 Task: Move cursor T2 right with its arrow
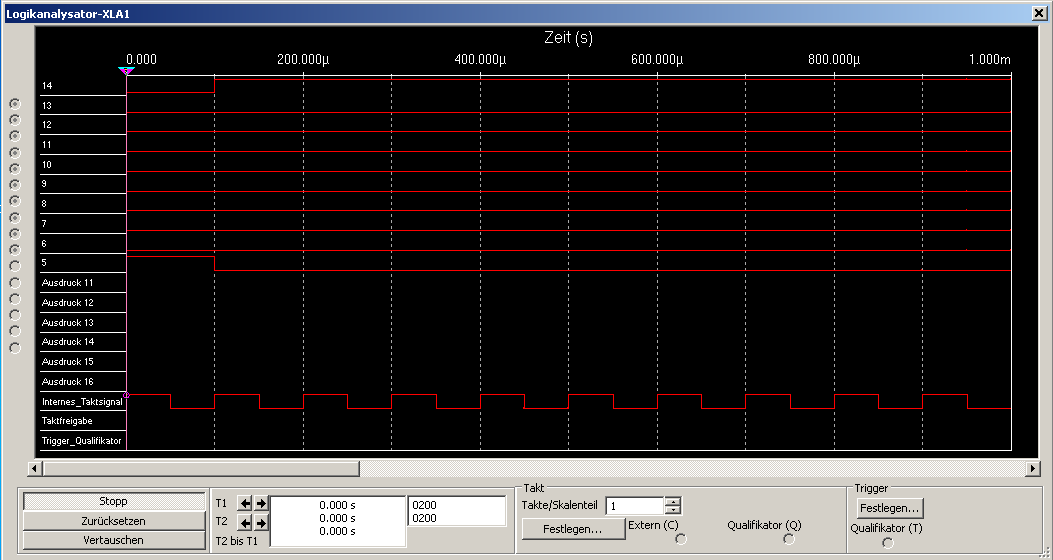[x=261, y=522]
